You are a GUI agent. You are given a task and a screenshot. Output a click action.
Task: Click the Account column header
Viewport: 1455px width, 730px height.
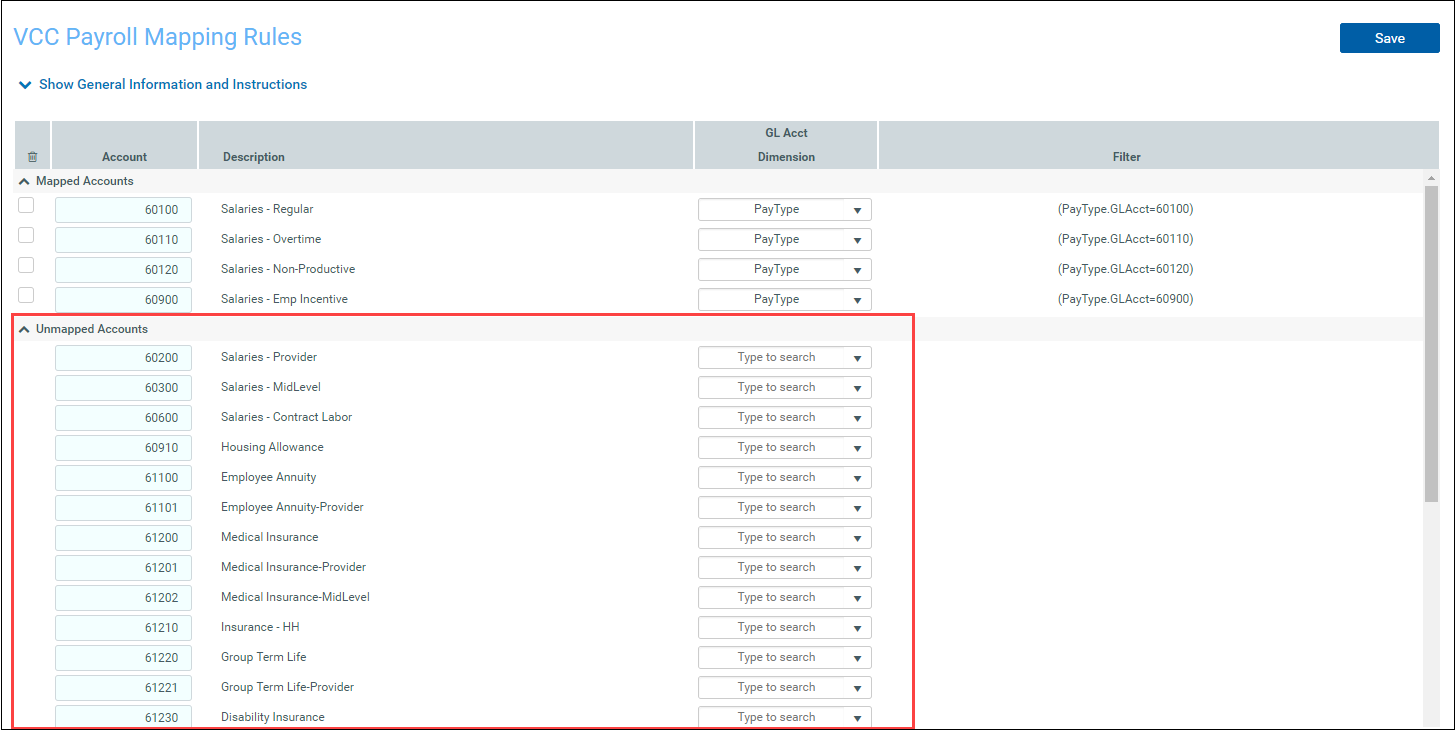(124, 157)
